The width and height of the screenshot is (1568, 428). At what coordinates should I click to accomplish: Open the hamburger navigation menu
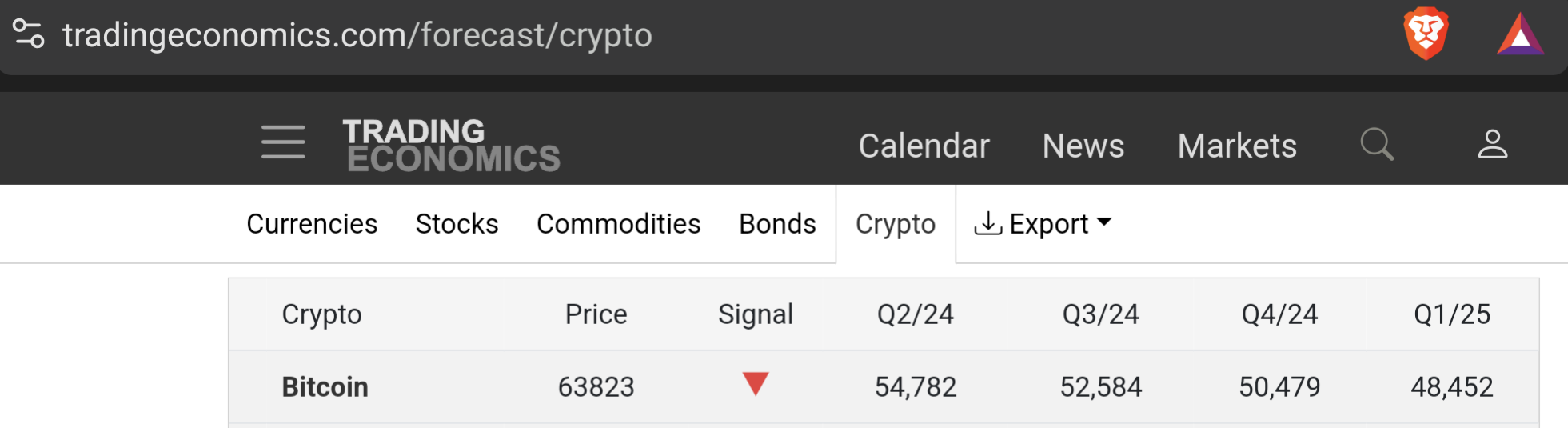tap(283, 142)
